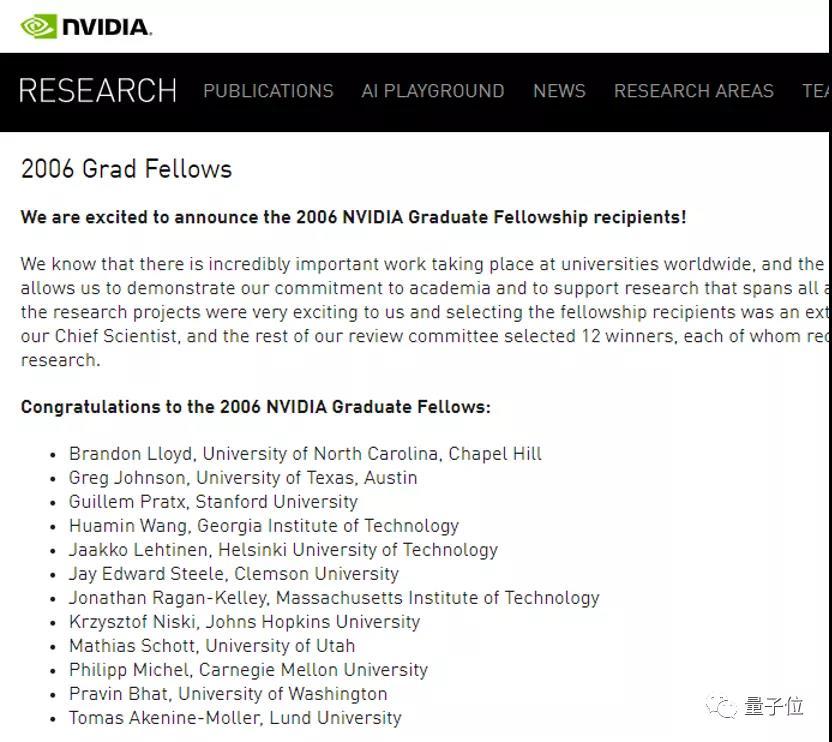Click Tomas Akenine-Moller, Lund University entry
832x742 pixels.
click(x=235, y=718)
